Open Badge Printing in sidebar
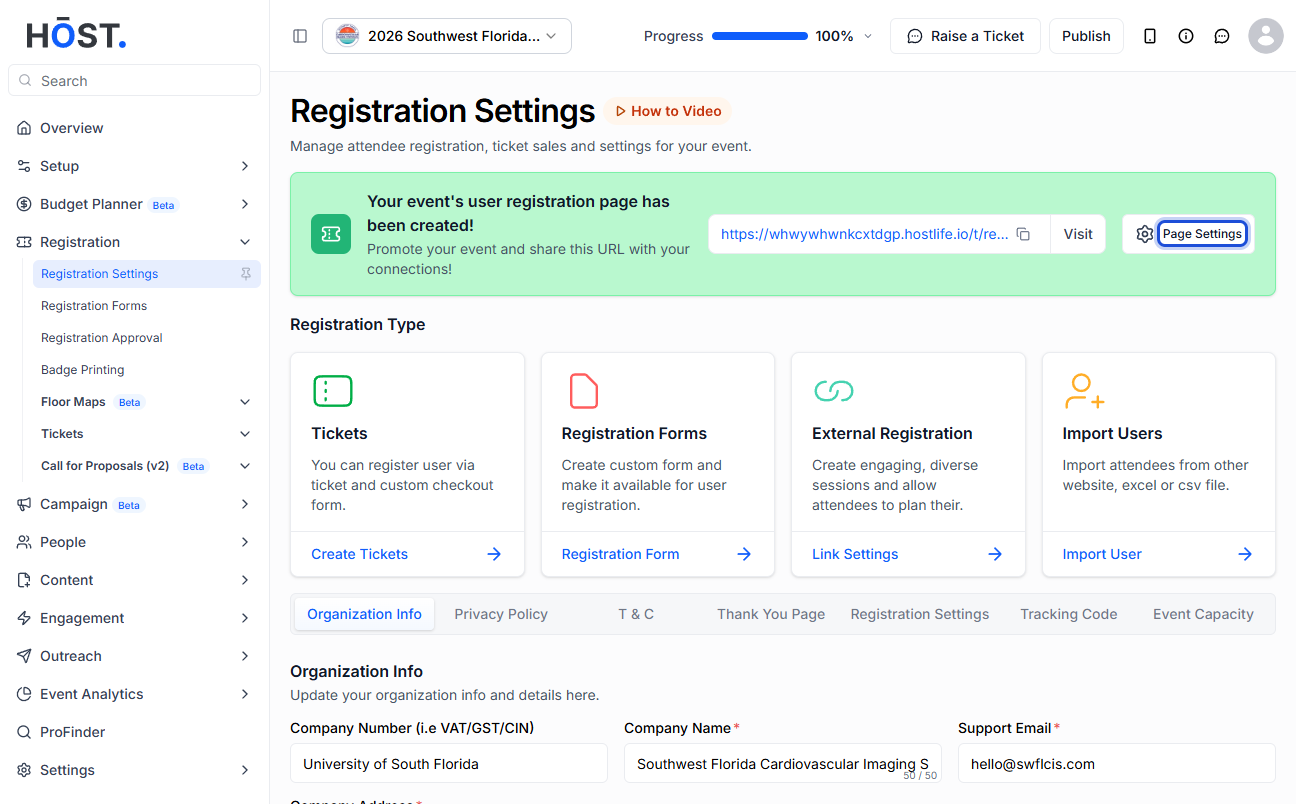This screenshot has width=1296, height=804. (83, 370)
